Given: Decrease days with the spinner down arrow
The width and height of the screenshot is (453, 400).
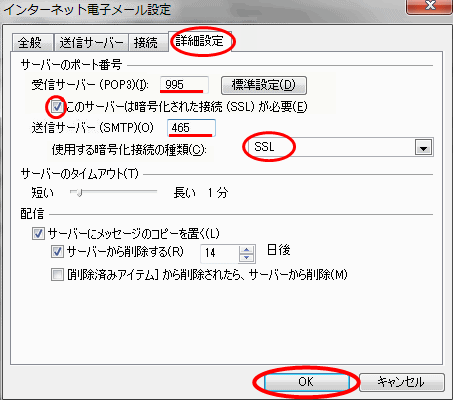Looking at the screenshot, I should [246, 258].
